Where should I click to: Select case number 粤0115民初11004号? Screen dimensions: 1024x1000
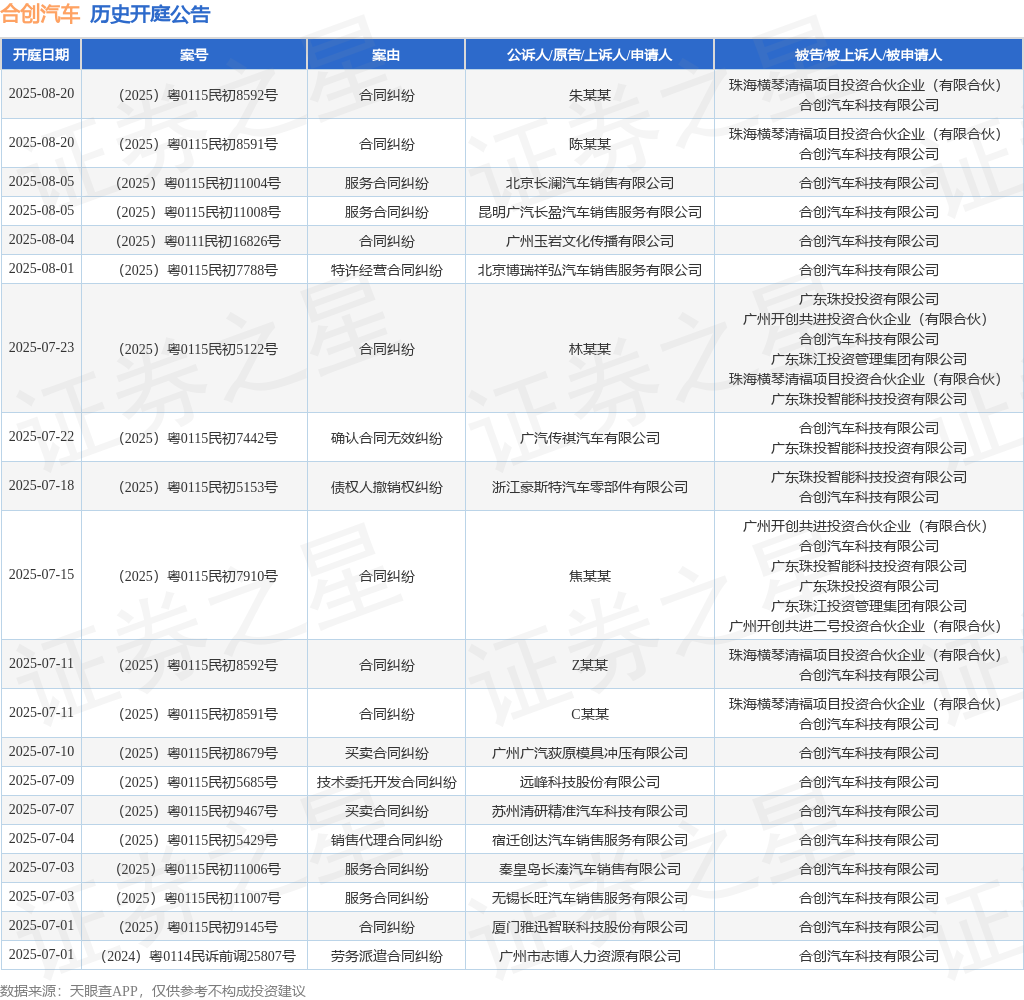[x=198, y=183]
